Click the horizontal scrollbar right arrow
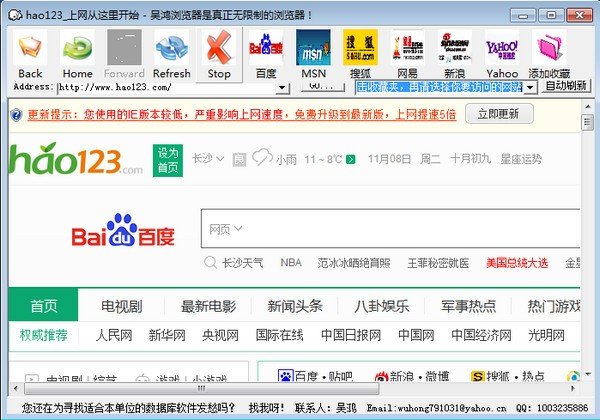The image size is (600, 420). tap(573, 388)
